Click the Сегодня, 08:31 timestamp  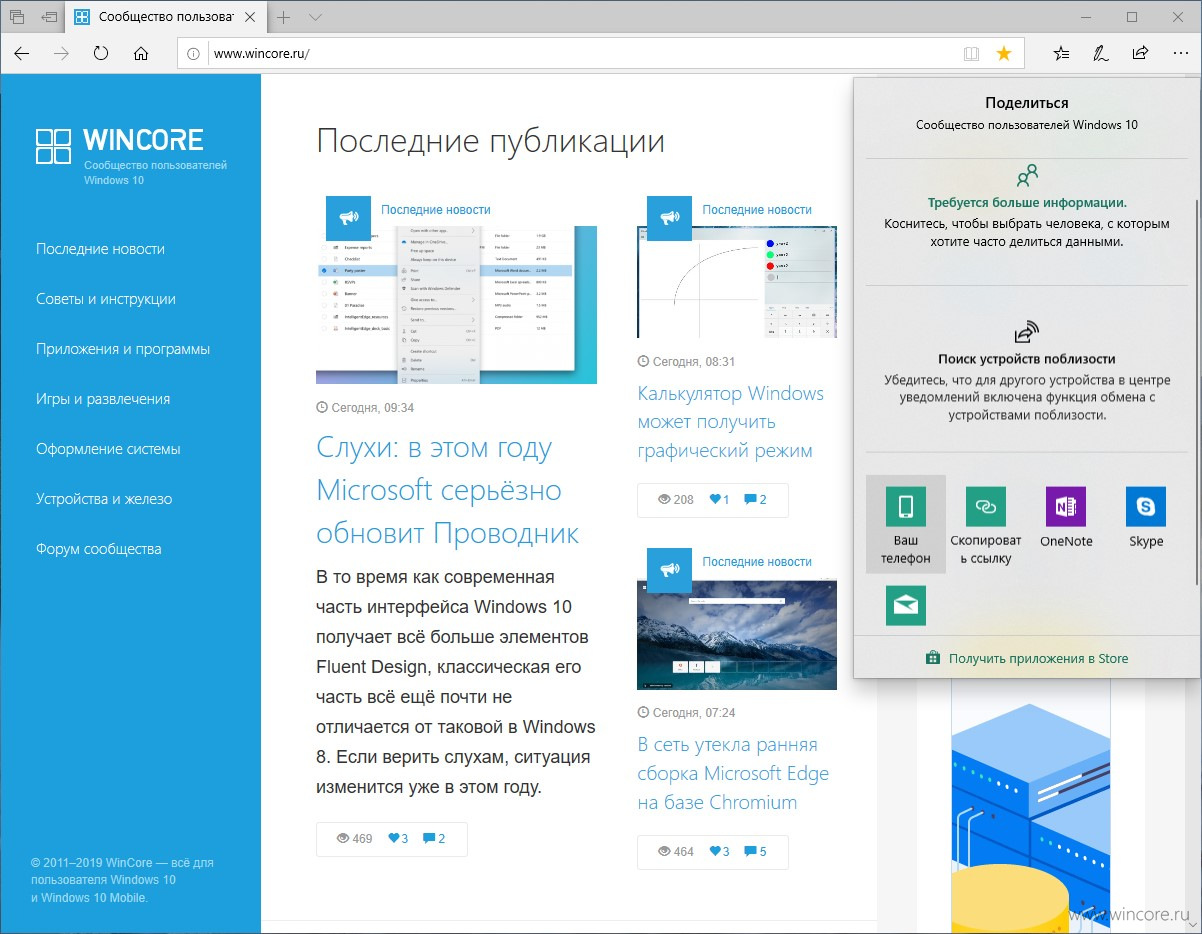coord(686,361)
